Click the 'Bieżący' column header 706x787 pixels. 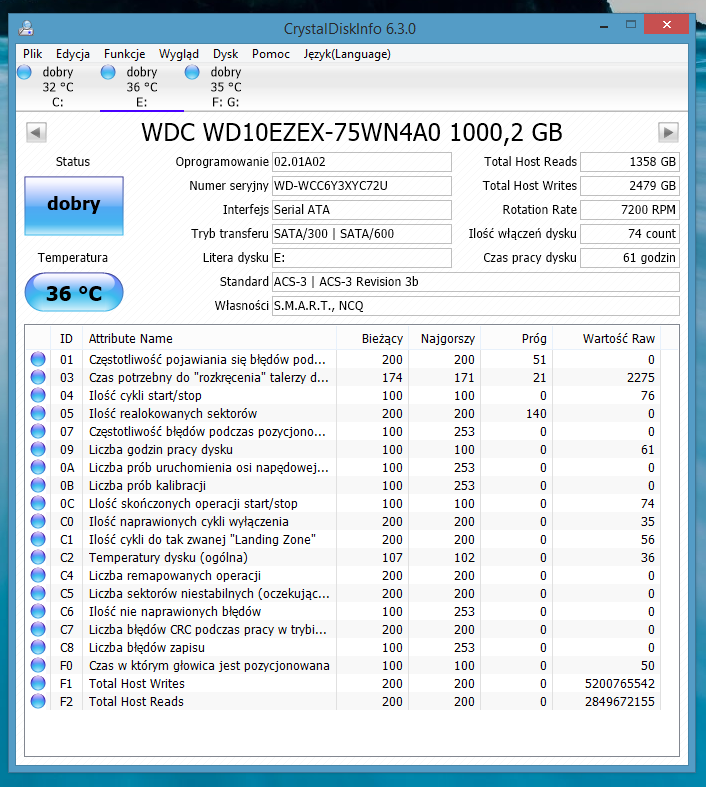click(372, 339)
